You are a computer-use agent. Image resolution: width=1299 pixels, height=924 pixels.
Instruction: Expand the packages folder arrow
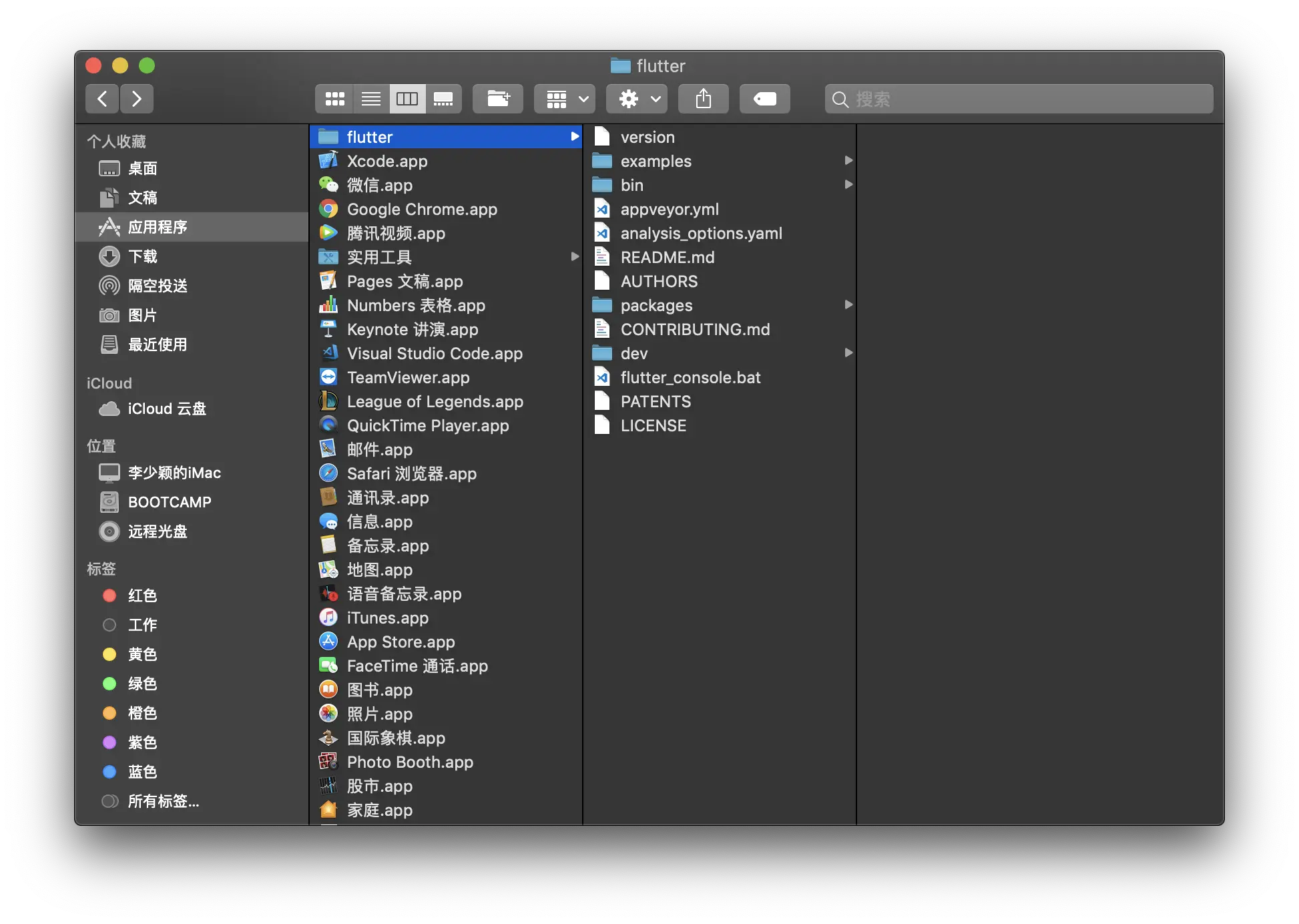click(x=848, y=305)
